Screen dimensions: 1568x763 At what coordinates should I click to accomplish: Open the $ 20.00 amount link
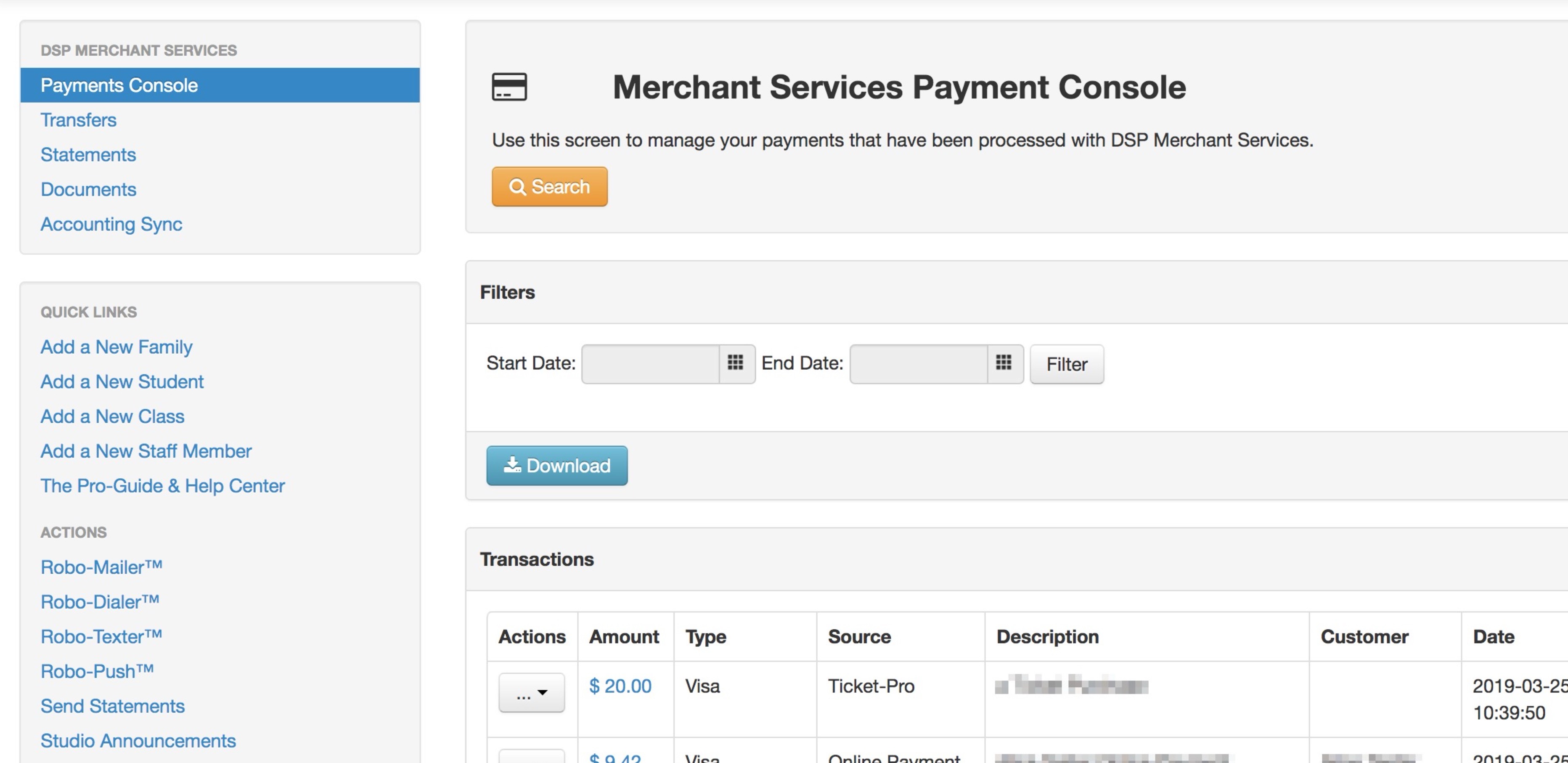click(620, 686)
